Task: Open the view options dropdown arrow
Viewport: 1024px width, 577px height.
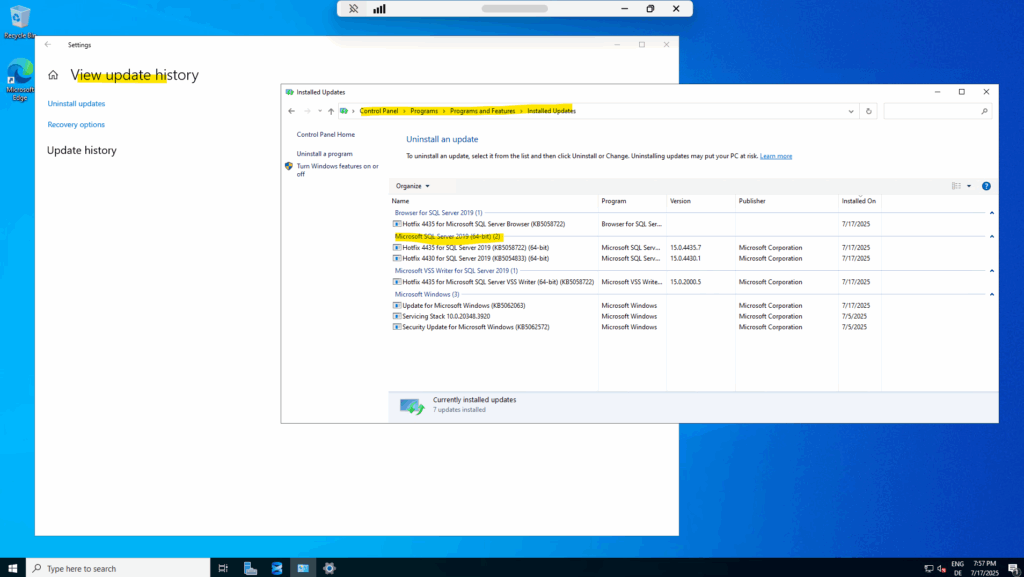Action: click(969, 186)
